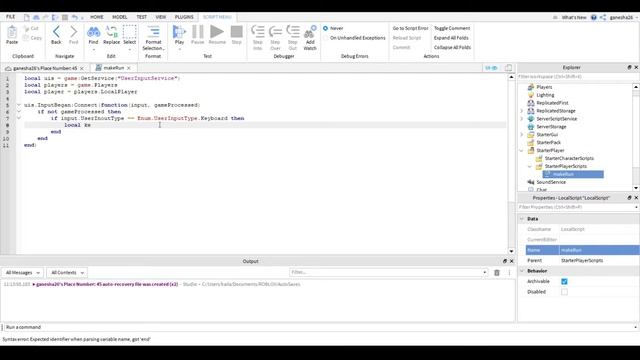The height and width of the screenshot is (360, 640).
Task: Click the forward navigation arrow
Action: click(73, 32)
